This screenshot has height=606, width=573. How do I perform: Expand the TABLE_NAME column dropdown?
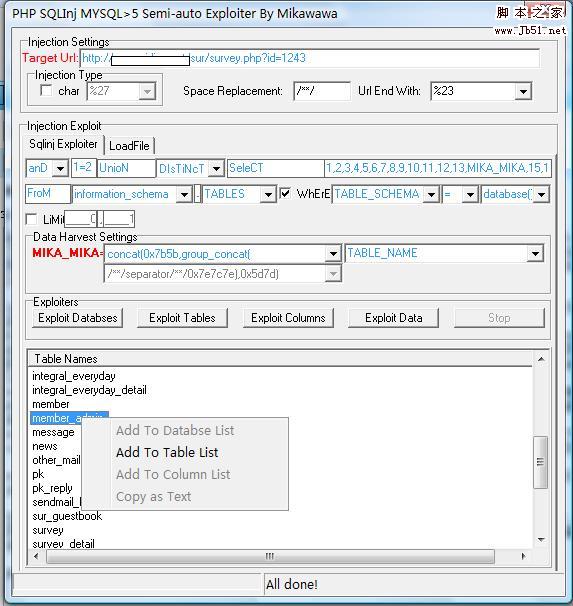coord(535,254)
